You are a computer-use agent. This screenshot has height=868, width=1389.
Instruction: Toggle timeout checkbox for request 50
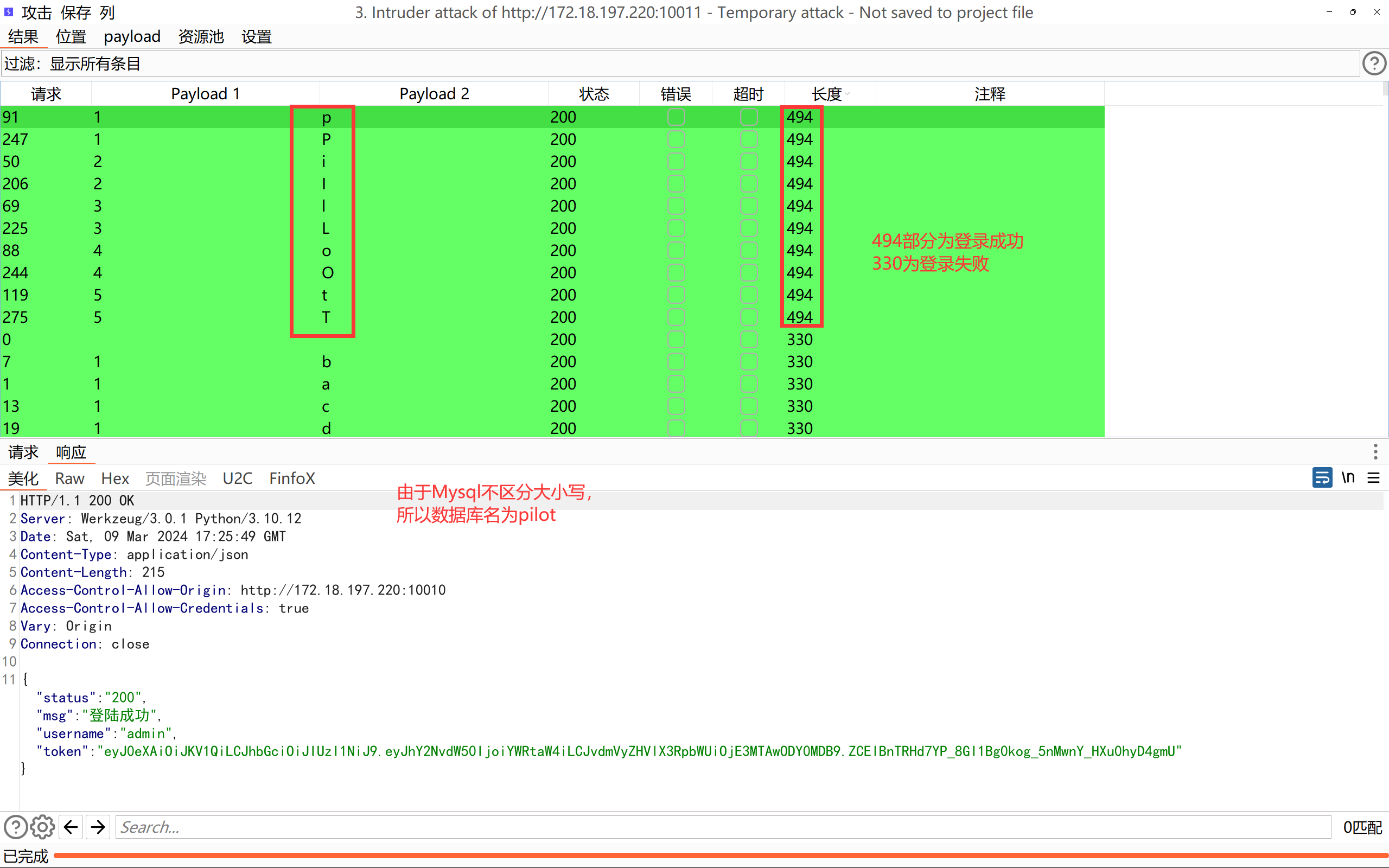click(x=748, y=162)
